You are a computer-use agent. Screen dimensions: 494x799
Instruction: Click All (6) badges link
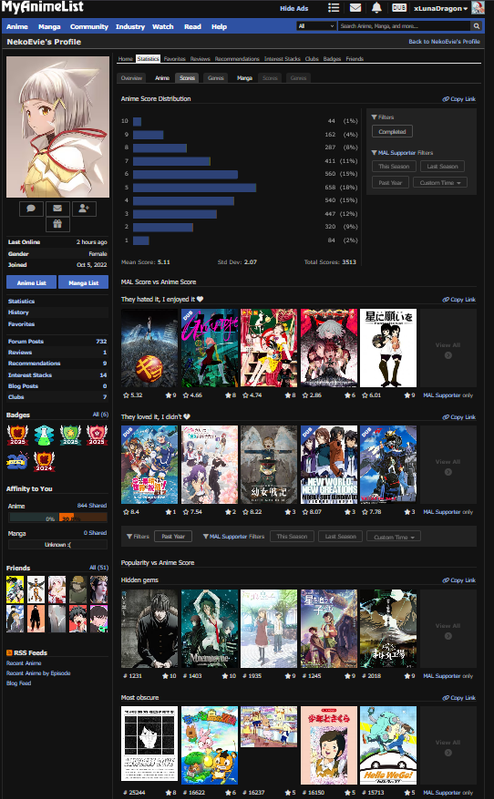click(x=100, y=415)
